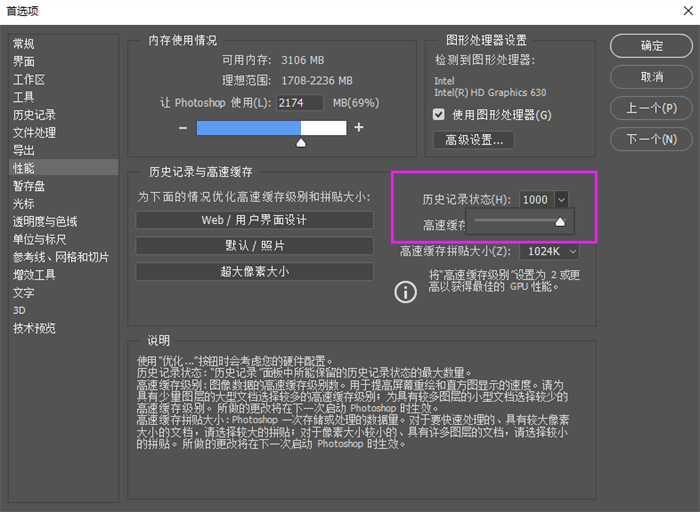The width and height of the screenshot is (700, 512).
Task: Click 取消 to discard changes
Action: click(x=651, y=77)
